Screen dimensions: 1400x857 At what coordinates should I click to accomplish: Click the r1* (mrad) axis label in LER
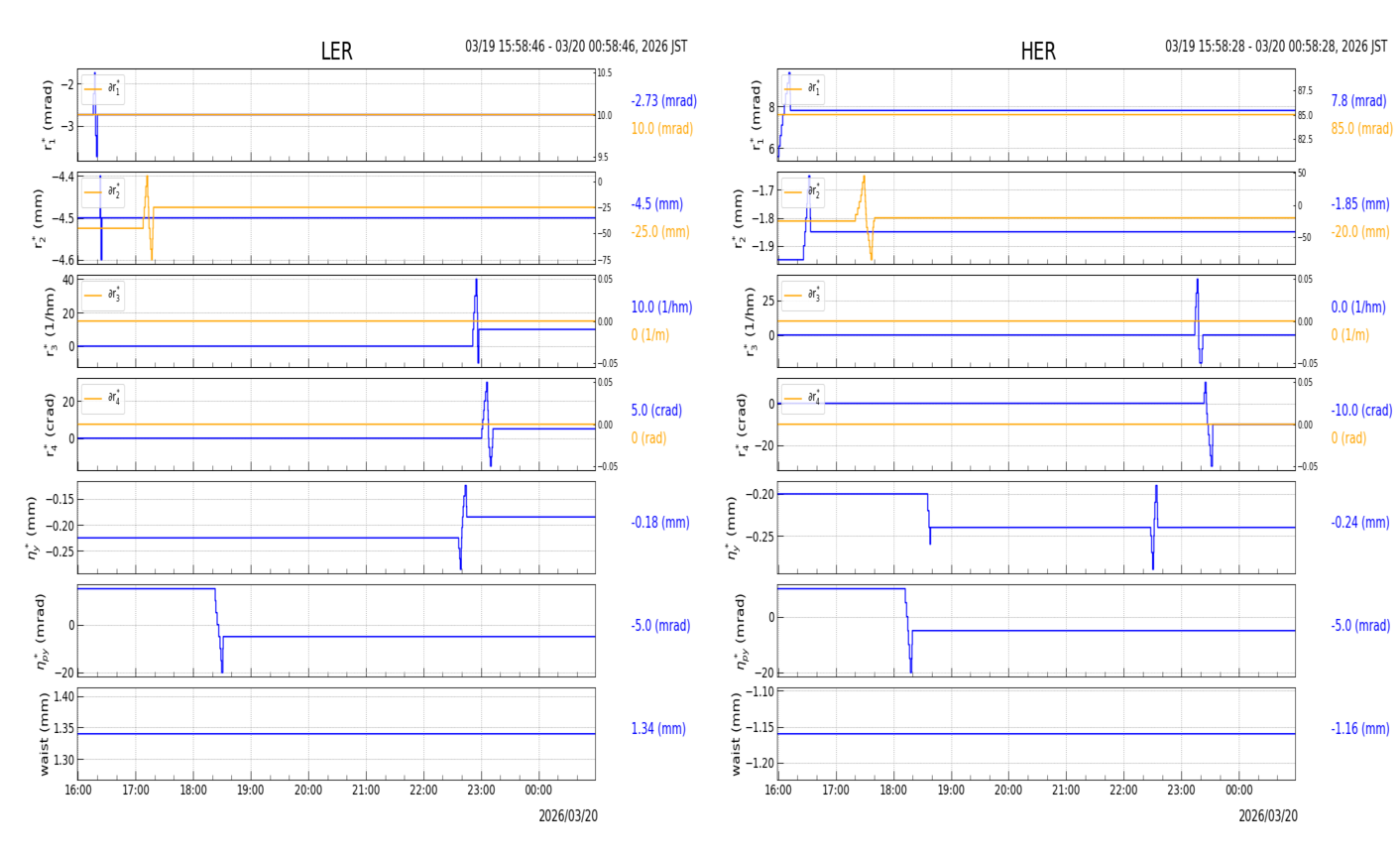pos(48,115)
